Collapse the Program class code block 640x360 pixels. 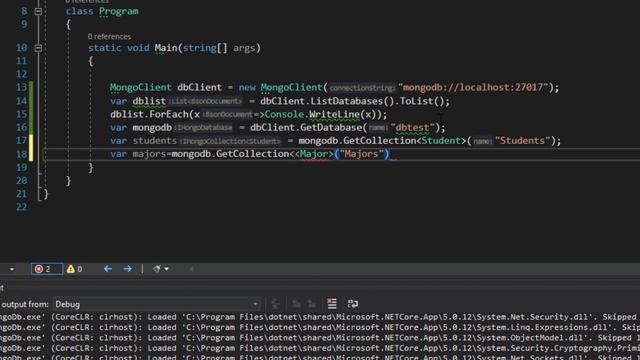[x=38, y=11]
